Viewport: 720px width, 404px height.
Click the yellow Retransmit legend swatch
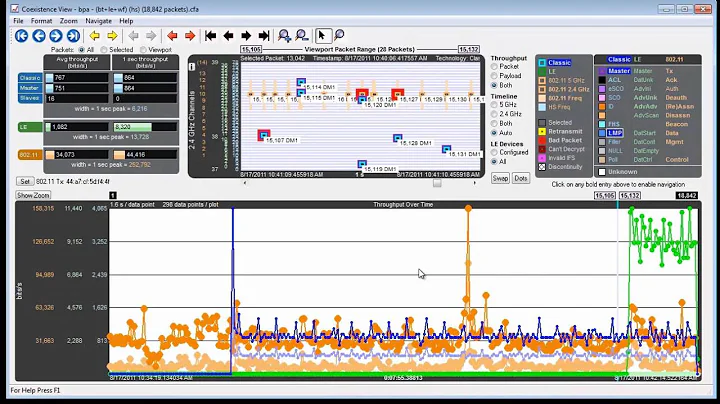[x=542, y=132]
